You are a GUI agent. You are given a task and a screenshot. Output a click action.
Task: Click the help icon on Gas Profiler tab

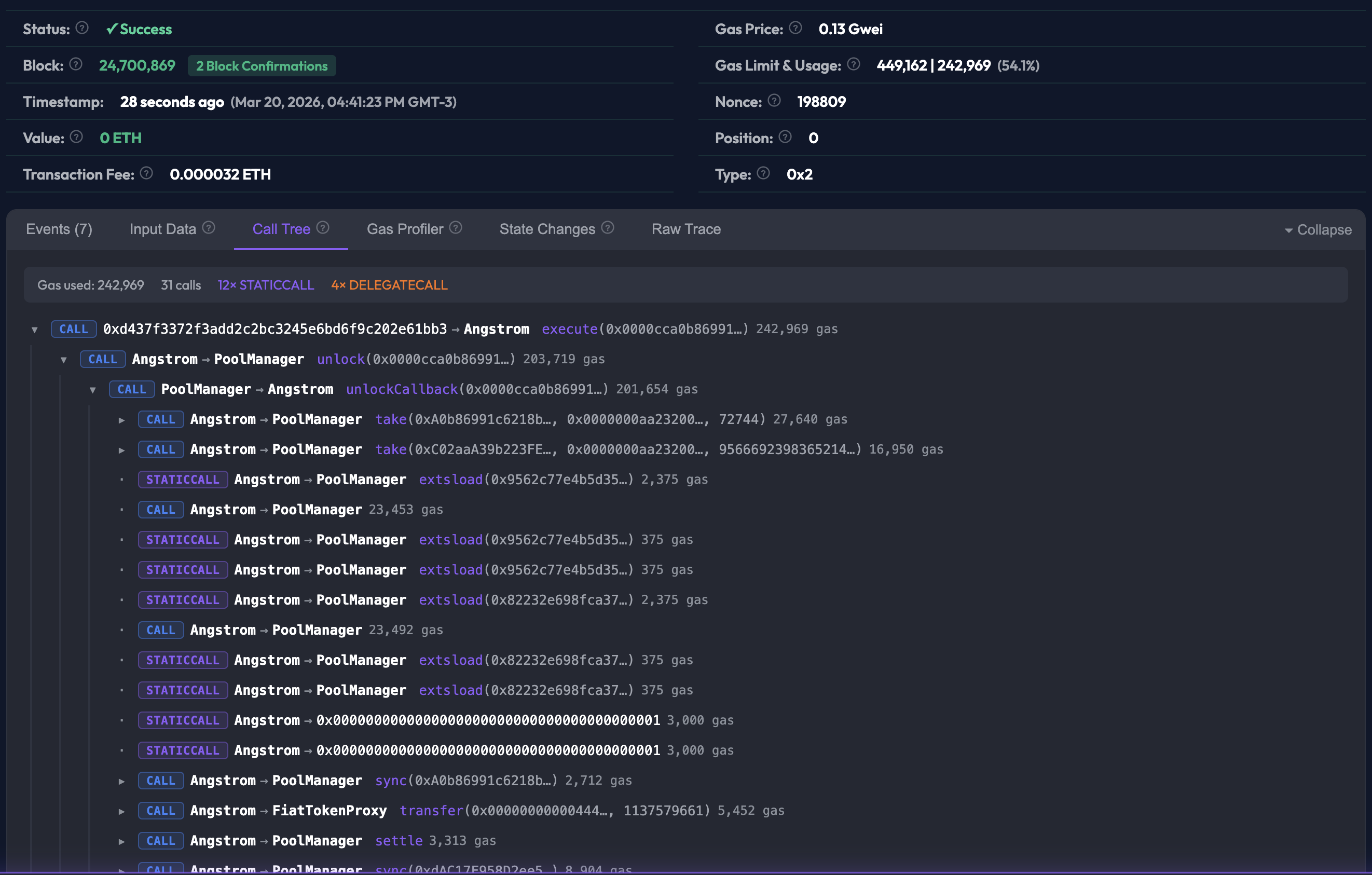[x=456, y=228]
